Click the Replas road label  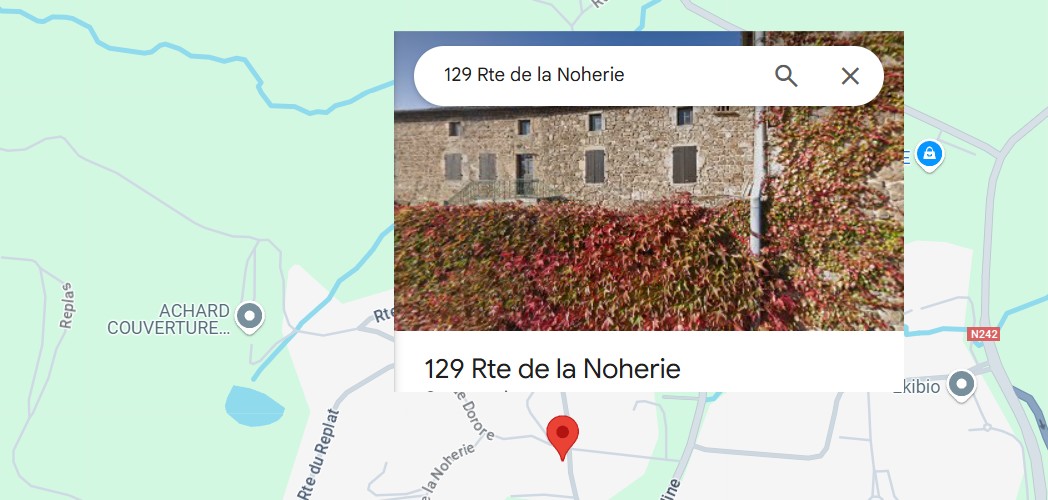(66, 305)
